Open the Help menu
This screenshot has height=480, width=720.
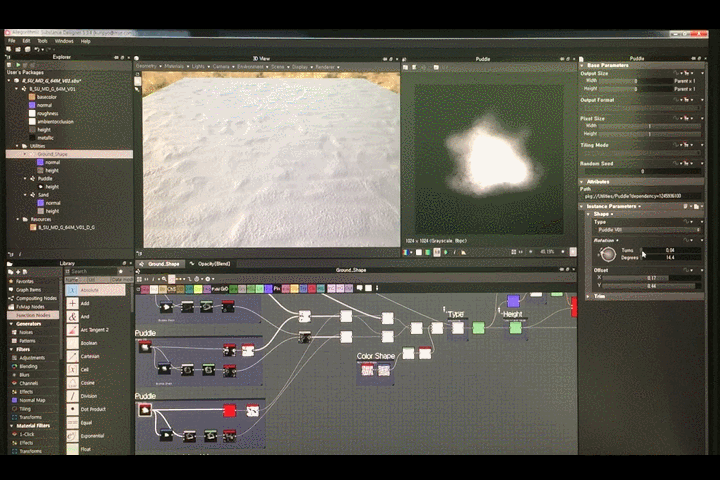[x=85, y=41]
